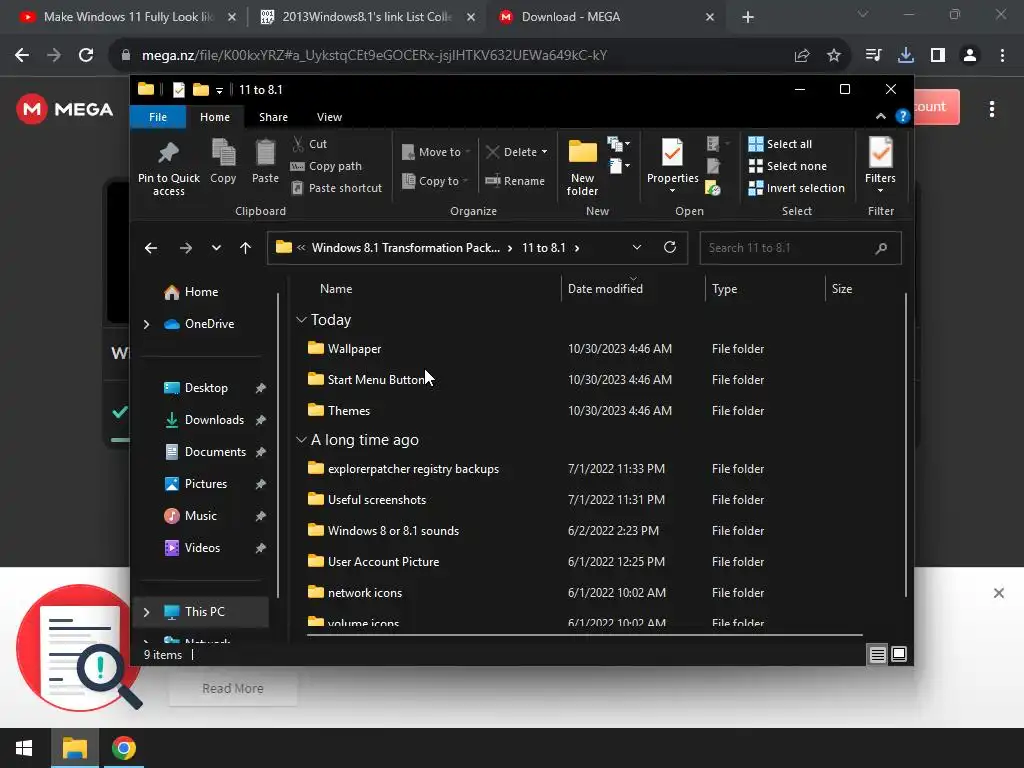Click Pin to Quick access icon

168,167
